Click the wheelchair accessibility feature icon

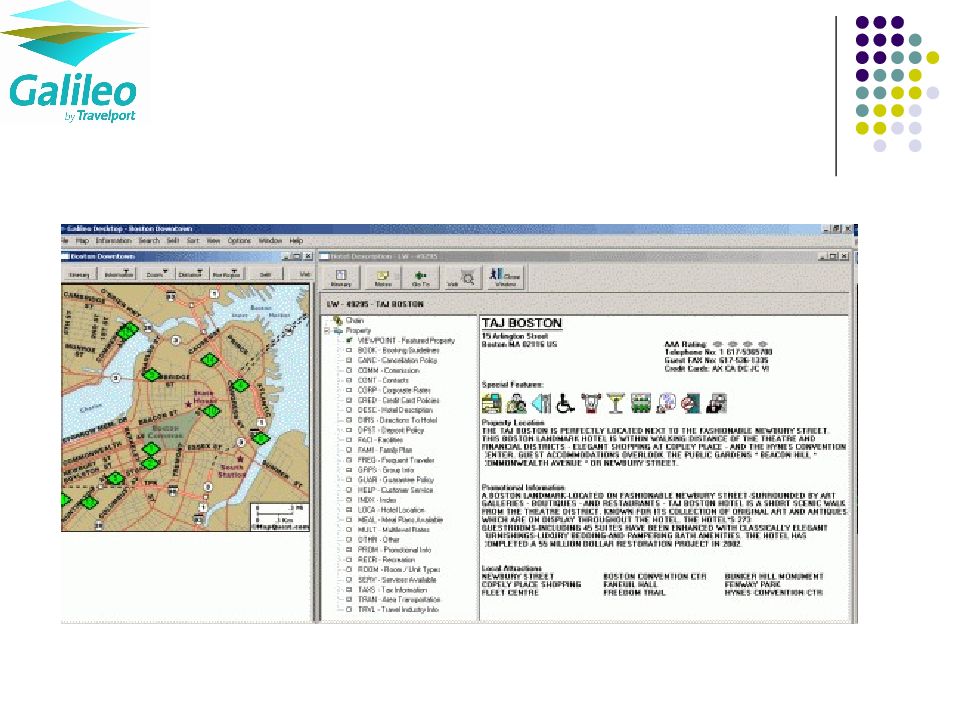tap(565, 403)
